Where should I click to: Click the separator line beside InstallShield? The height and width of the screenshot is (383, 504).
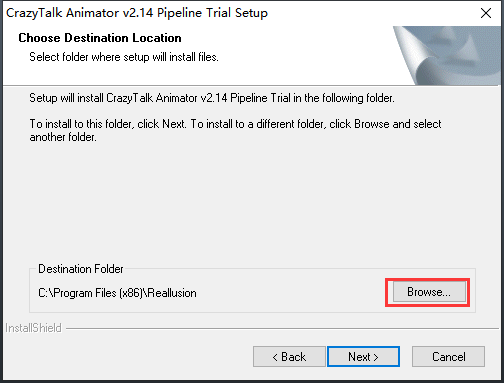coord(283,329)
